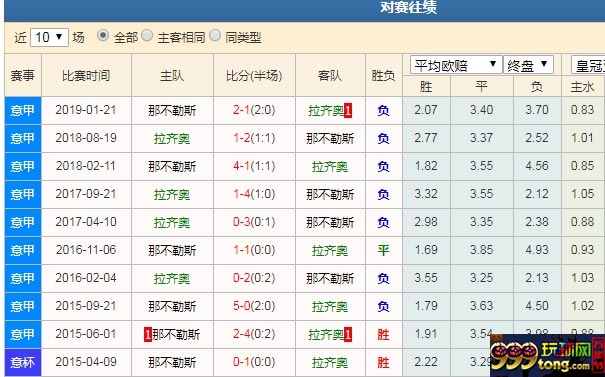Click score 0-1(0:0) on 2015-04-09 row
The image size is (605, 377).
click(x=254, y=362)
